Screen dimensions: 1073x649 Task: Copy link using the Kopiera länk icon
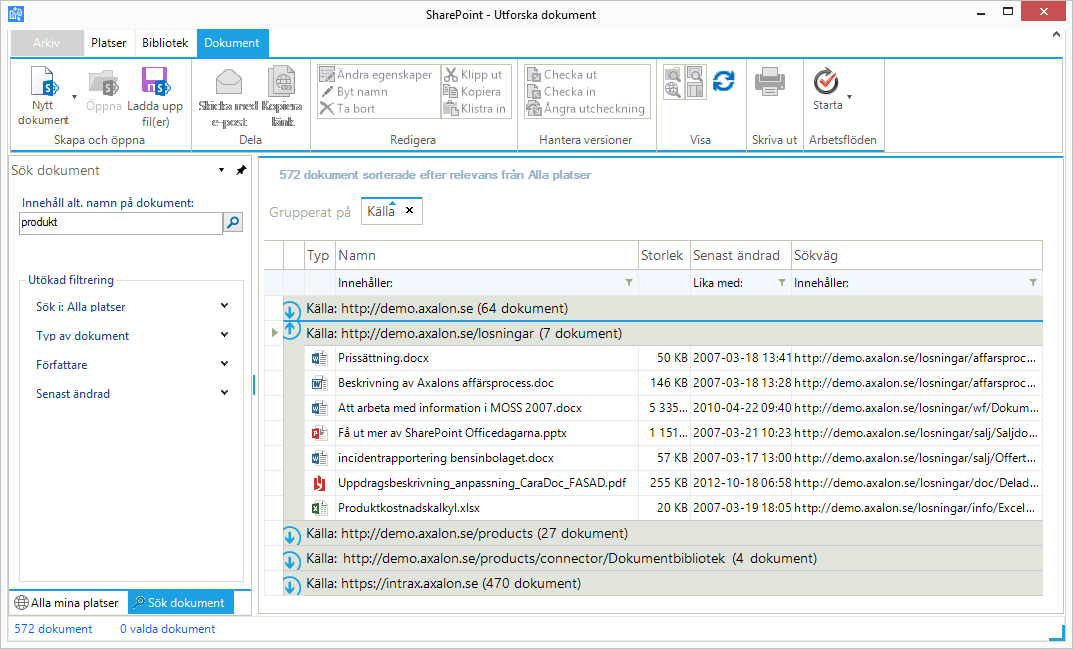pos(281,82)
